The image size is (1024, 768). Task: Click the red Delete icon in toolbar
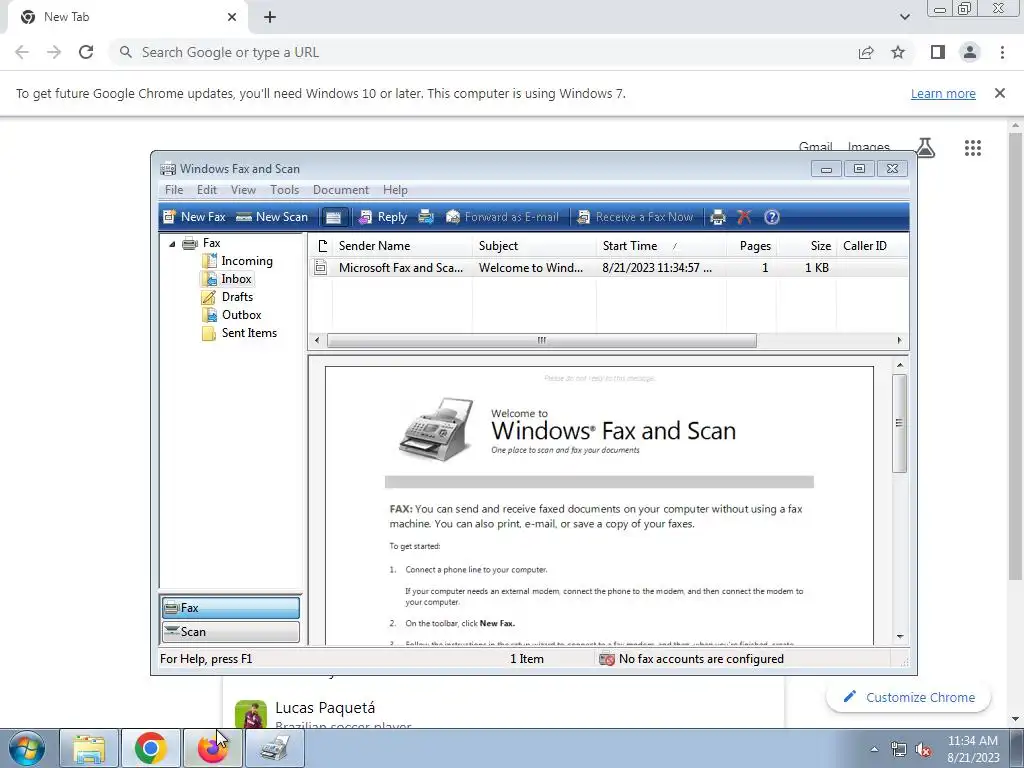744,217
